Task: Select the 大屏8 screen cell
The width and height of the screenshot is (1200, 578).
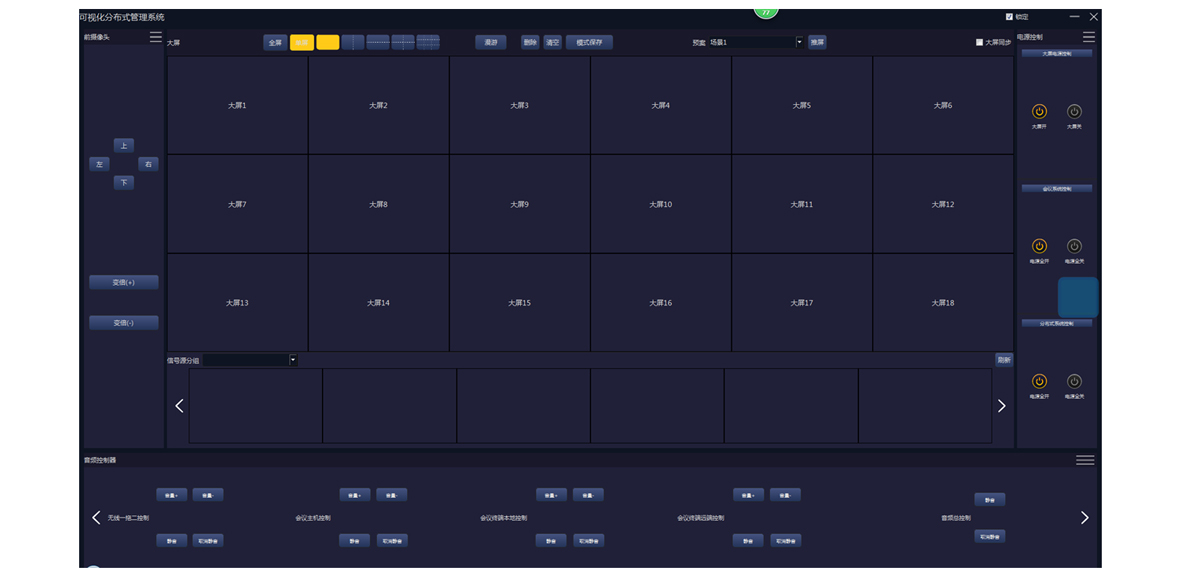Action: click(x=378, y=204)
